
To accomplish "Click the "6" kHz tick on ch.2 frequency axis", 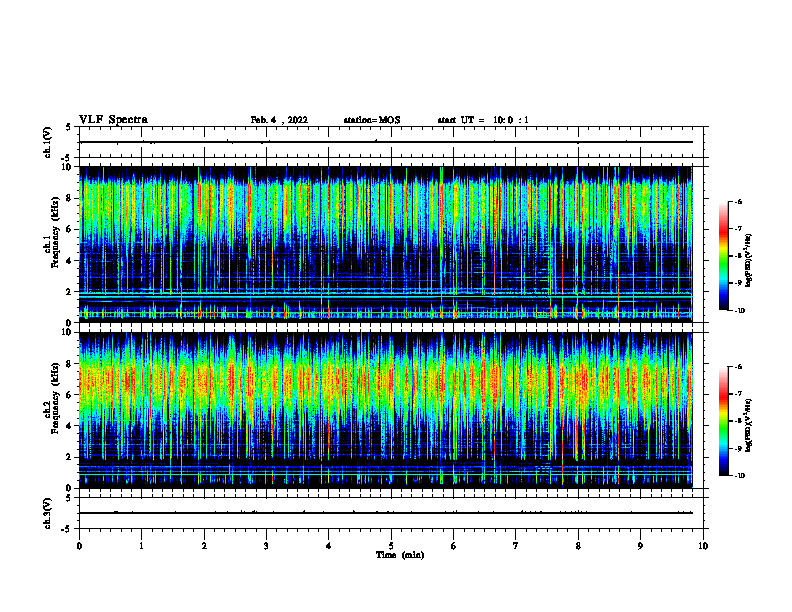I will 70,395.
